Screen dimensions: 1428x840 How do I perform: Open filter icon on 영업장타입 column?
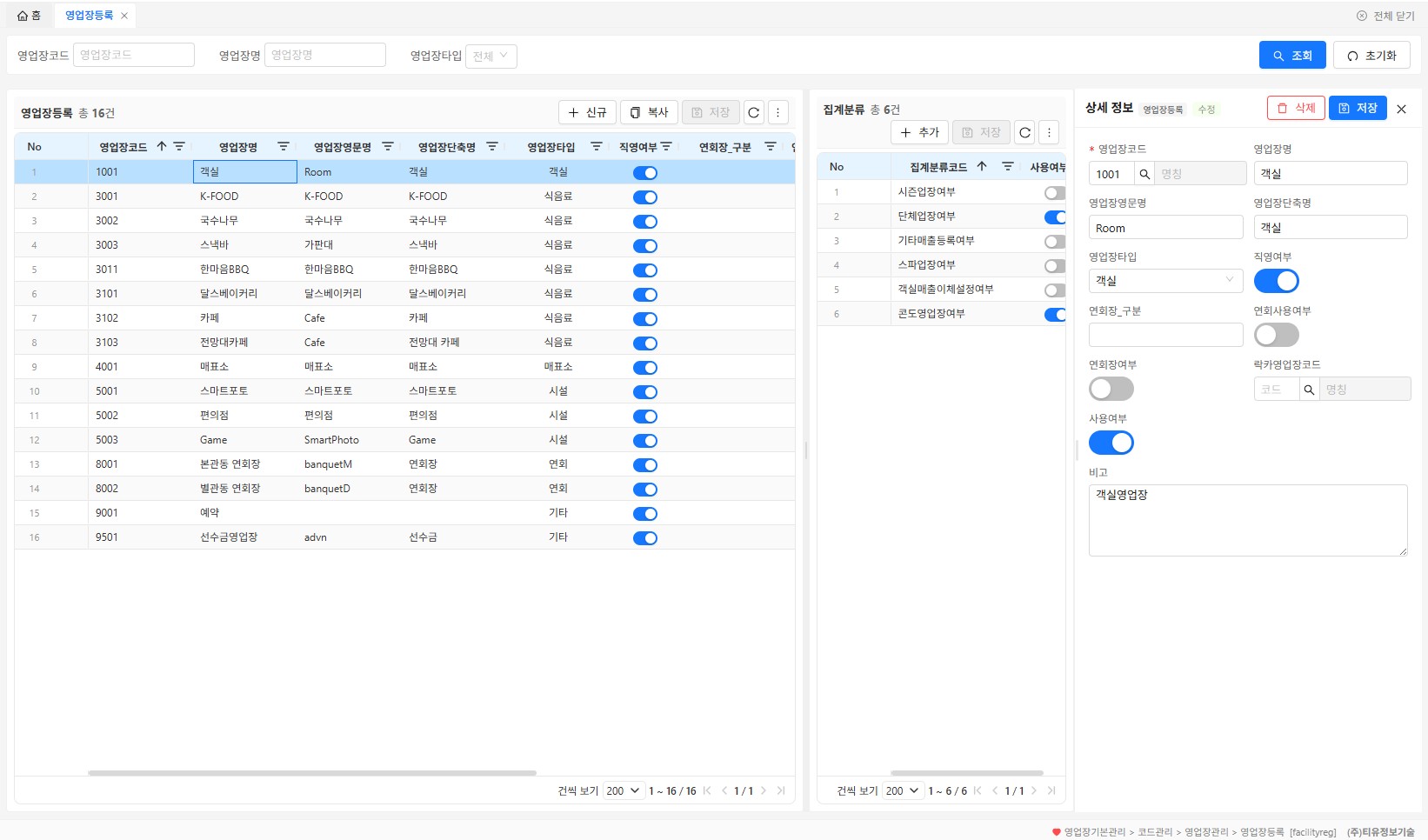597,146
